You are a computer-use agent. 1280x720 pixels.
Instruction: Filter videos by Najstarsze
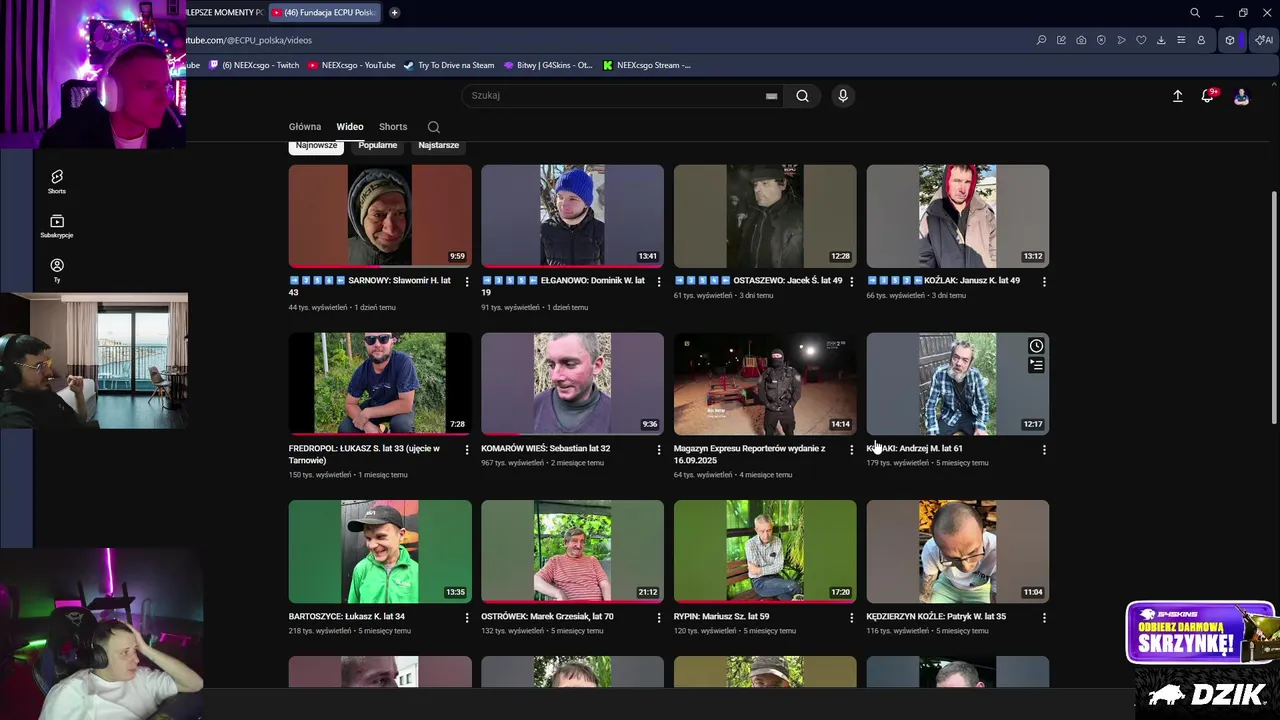(x=438, y=146)
